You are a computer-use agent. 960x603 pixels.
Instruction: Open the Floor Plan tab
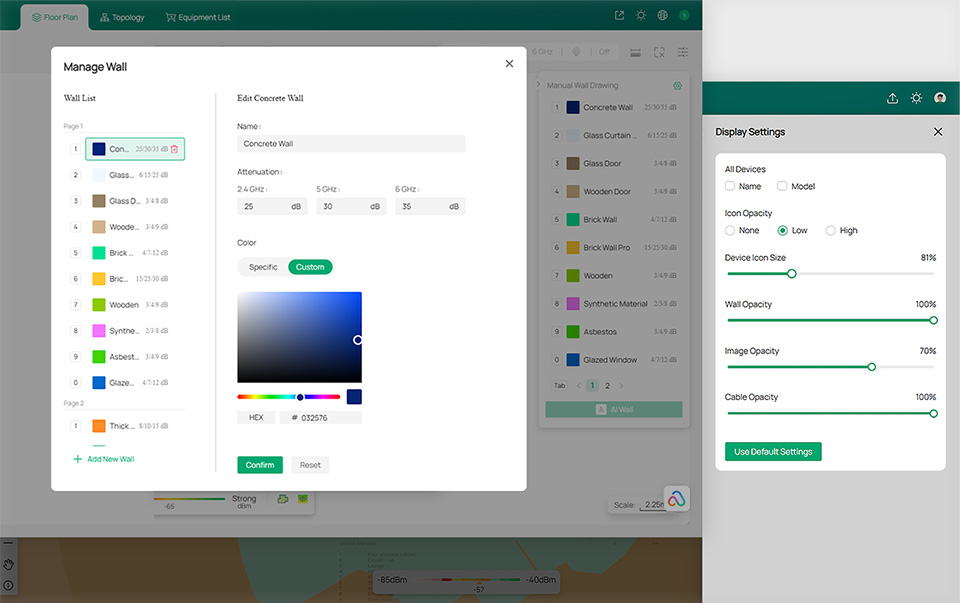click(x=55, y=17)
